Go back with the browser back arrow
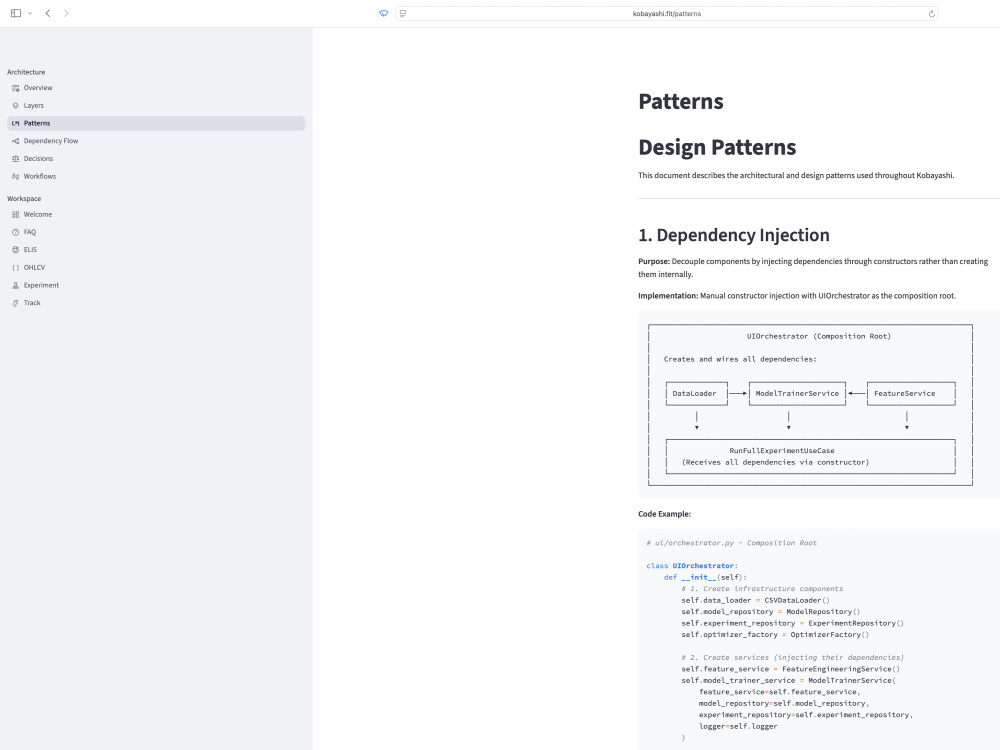The height and width of the screenshot is (750, 1000). pyautogui.click(x=48, y=13)
